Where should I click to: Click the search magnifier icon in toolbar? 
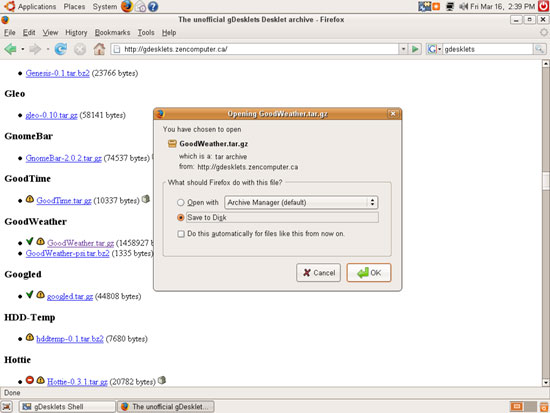pyautogui.click(x=539, y=49)
